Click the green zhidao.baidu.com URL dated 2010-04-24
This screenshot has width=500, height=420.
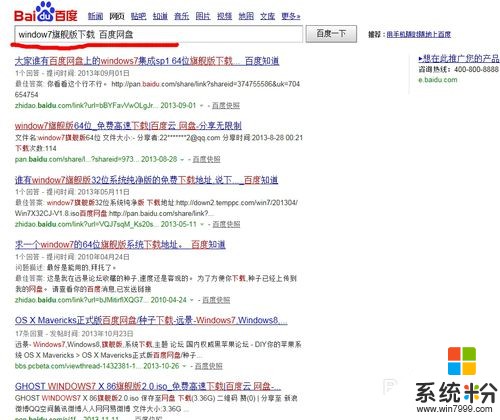101,300
